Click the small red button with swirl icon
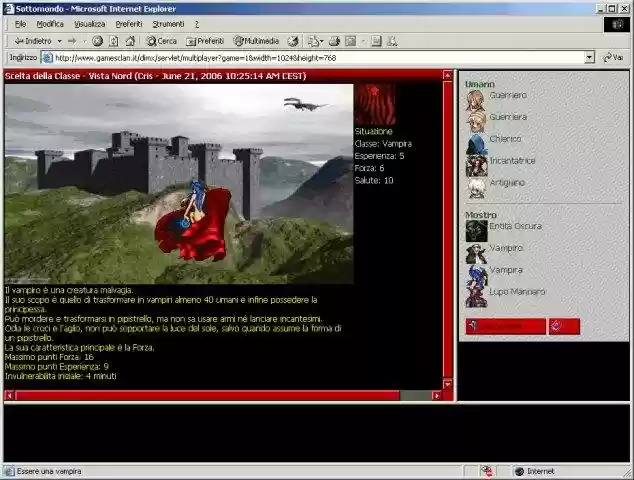 tap(564, 326)
